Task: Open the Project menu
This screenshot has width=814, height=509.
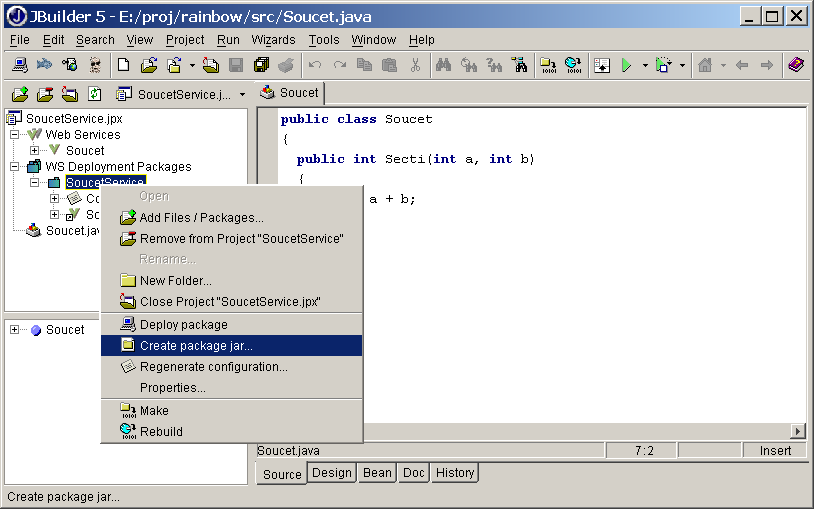Action: [185, 39]
